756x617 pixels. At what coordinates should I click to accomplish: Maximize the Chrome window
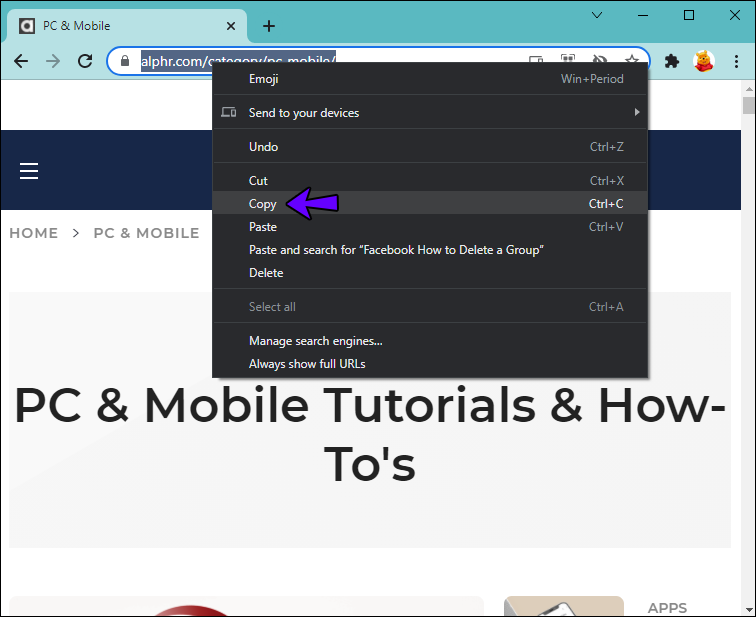[689, 15]
